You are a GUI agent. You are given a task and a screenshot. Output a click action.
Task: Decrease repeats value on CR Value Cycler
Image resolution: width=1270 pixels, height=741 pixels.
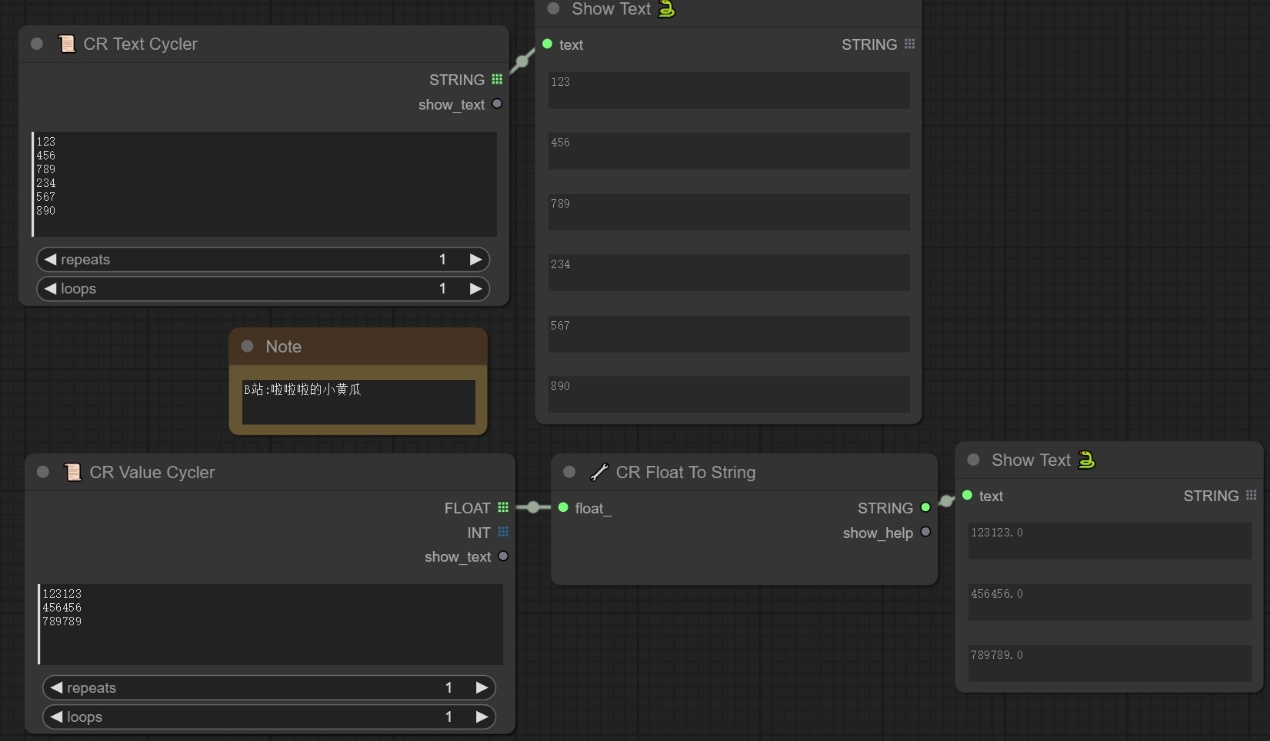coord(56,688)
